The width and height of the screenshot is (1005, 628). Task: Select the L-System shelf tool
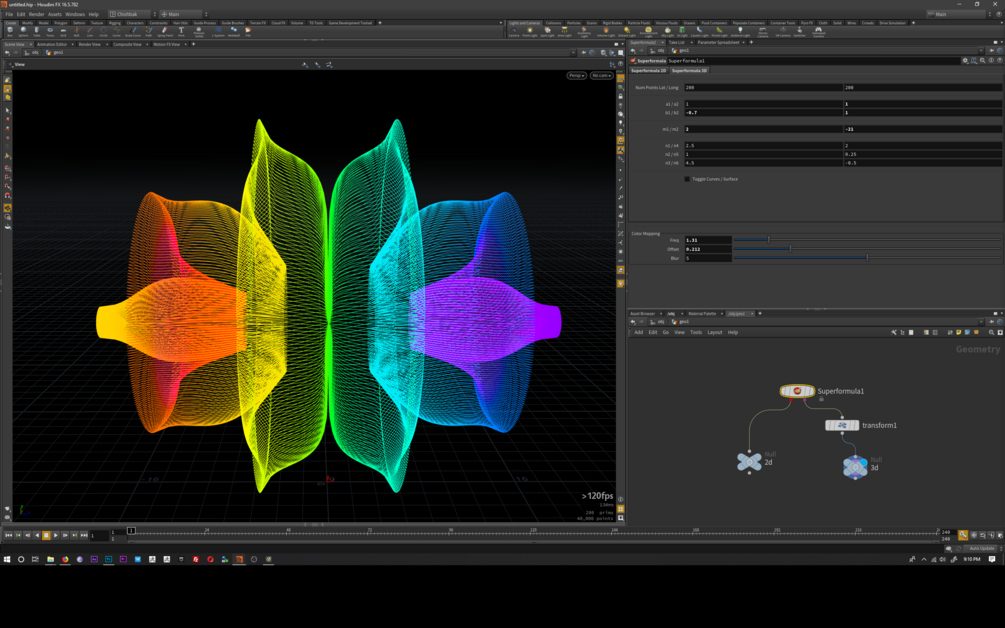point(217,30)
